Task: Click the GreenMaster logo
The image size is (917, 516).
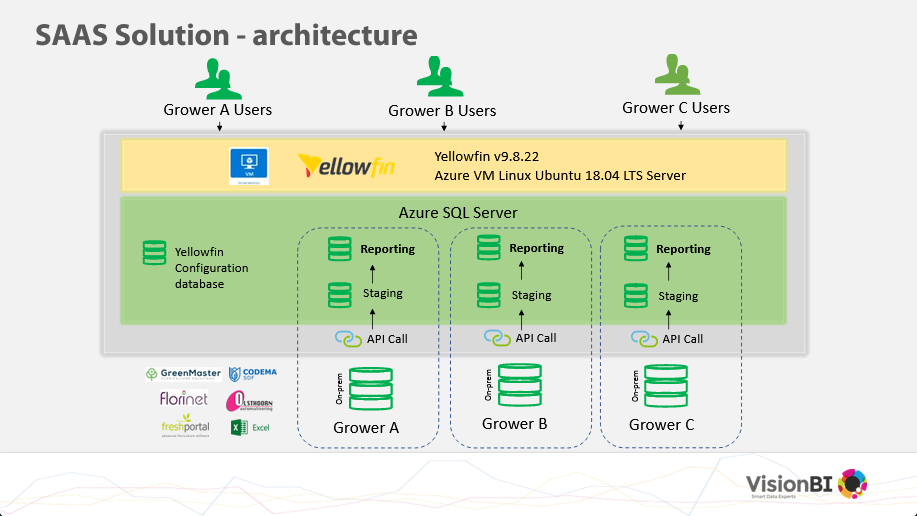Action: pos(183,374)
